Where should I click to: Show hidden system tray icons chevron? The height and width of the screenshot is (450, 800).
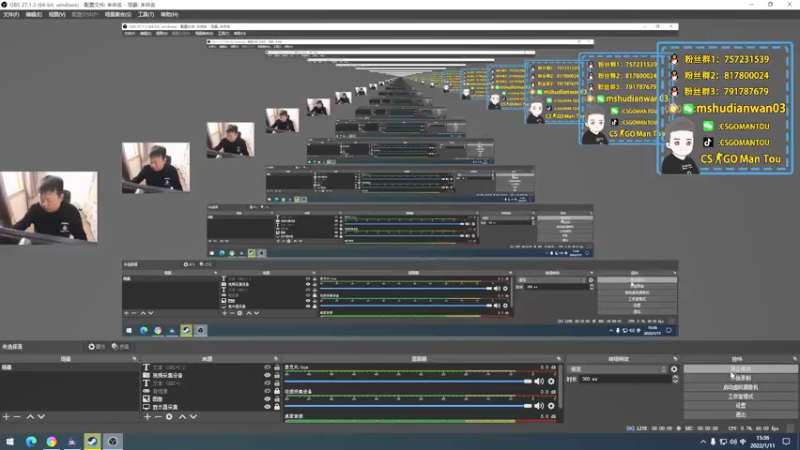click(703, 442)
